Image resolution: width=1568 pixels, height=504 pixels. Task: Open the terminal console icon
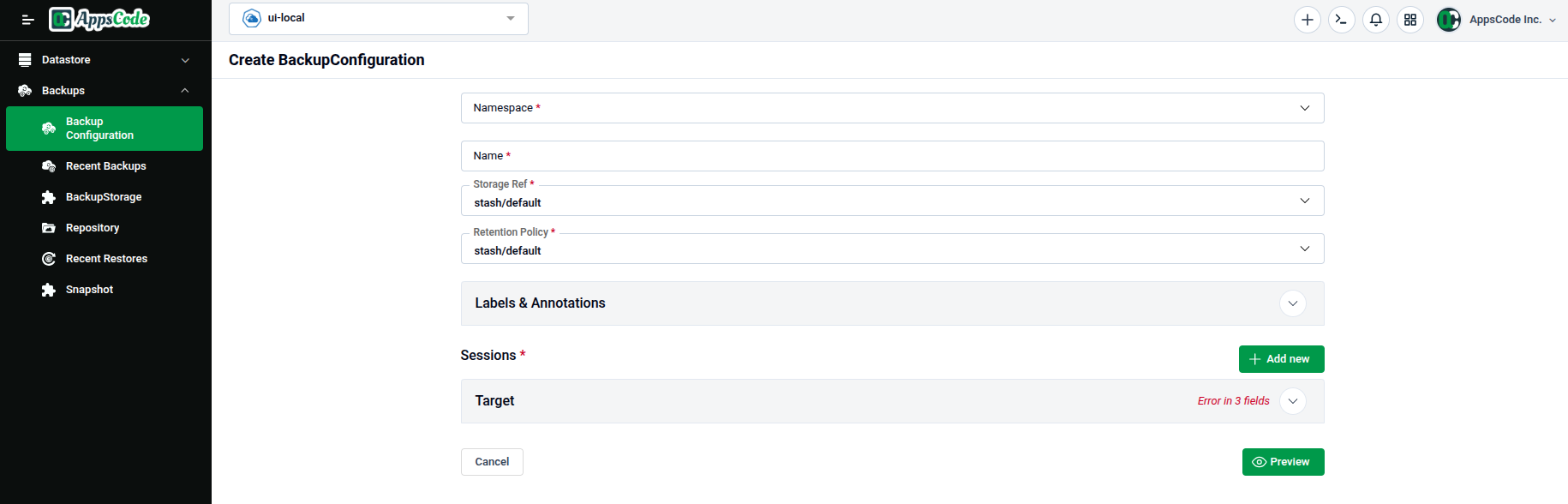1342,20
